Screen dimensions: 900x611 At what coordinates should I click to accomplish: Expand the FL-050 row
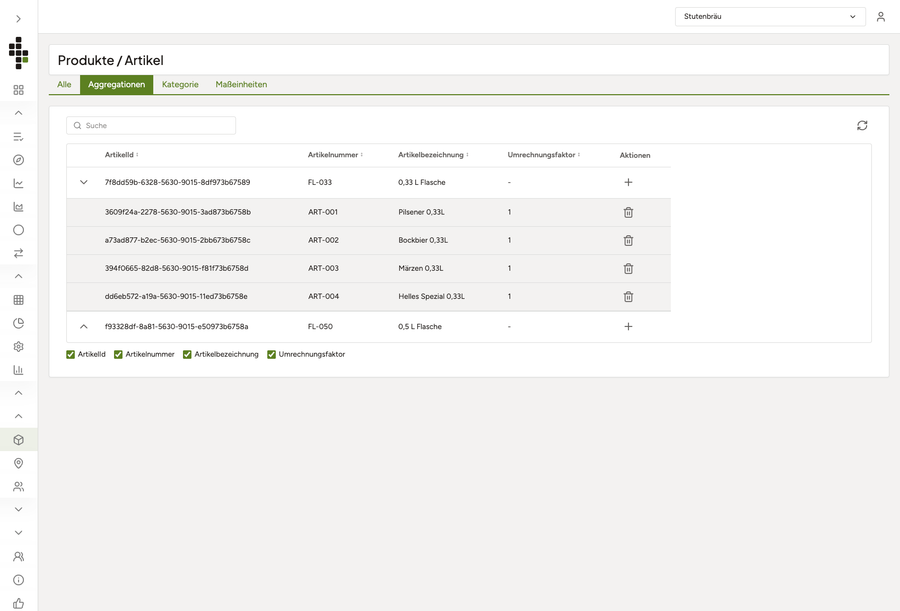coord(84,326)
